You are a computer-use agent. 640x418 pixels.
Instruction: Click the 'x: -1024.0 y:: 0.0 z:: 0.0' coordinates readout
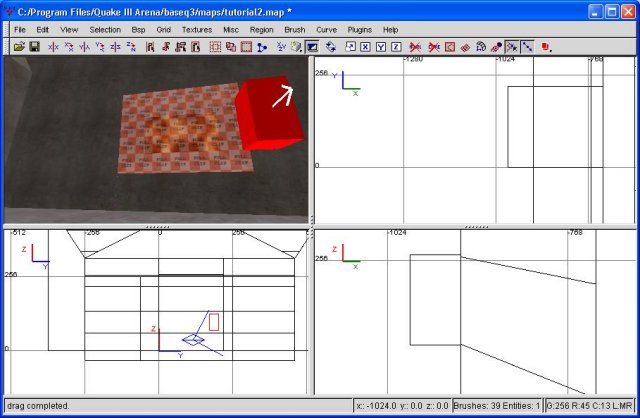point(402,406)
